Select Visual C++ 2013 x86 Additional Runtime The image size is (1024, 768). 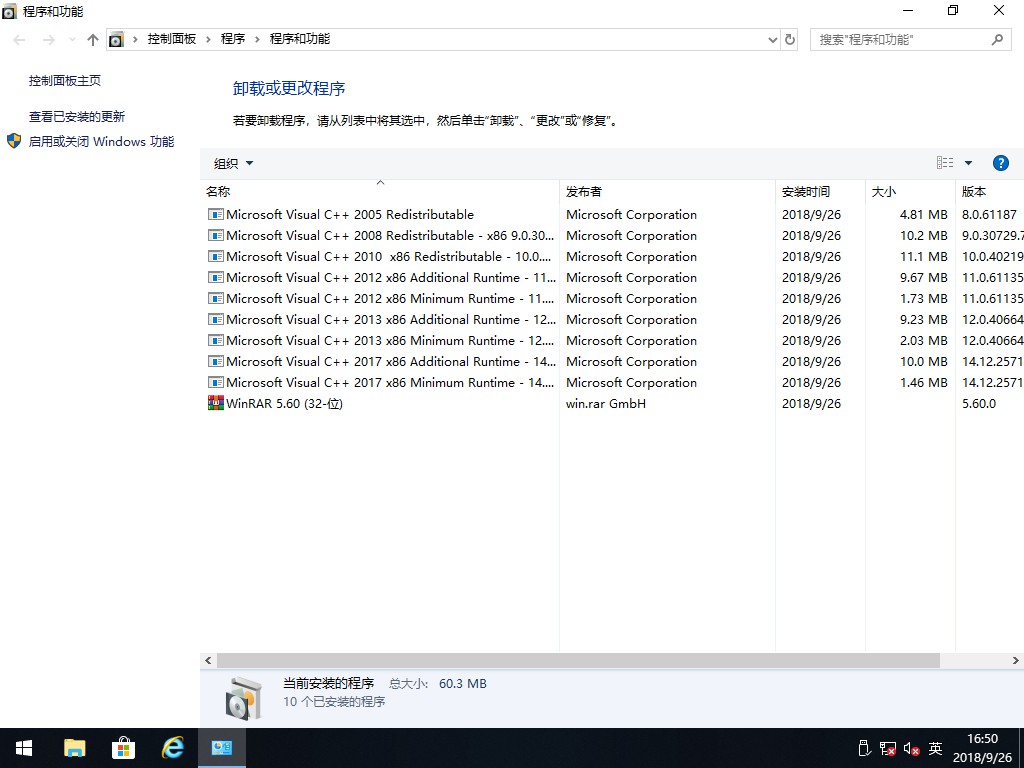[x=391, y=319]
